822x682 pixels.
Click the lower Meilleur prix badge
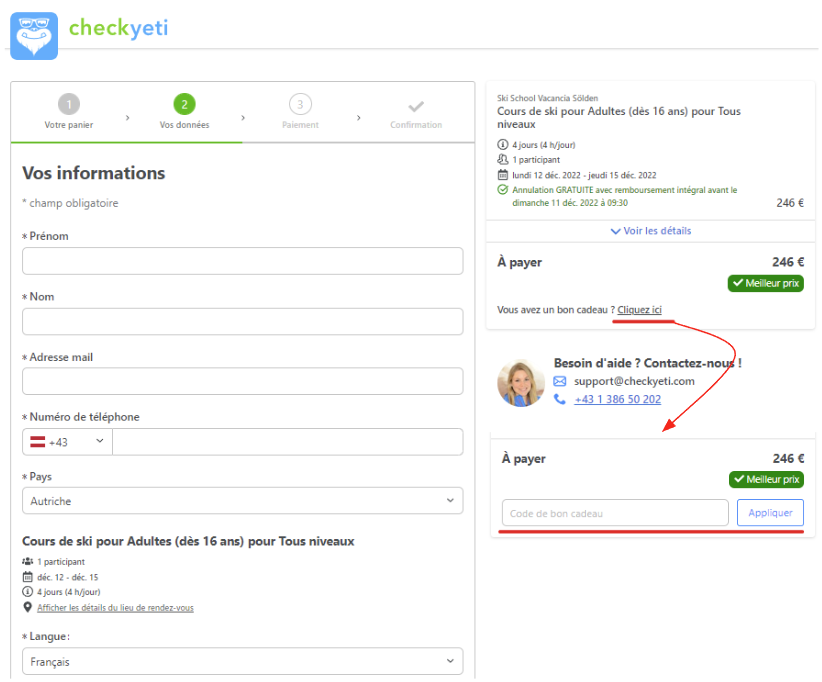pos(766,479)
